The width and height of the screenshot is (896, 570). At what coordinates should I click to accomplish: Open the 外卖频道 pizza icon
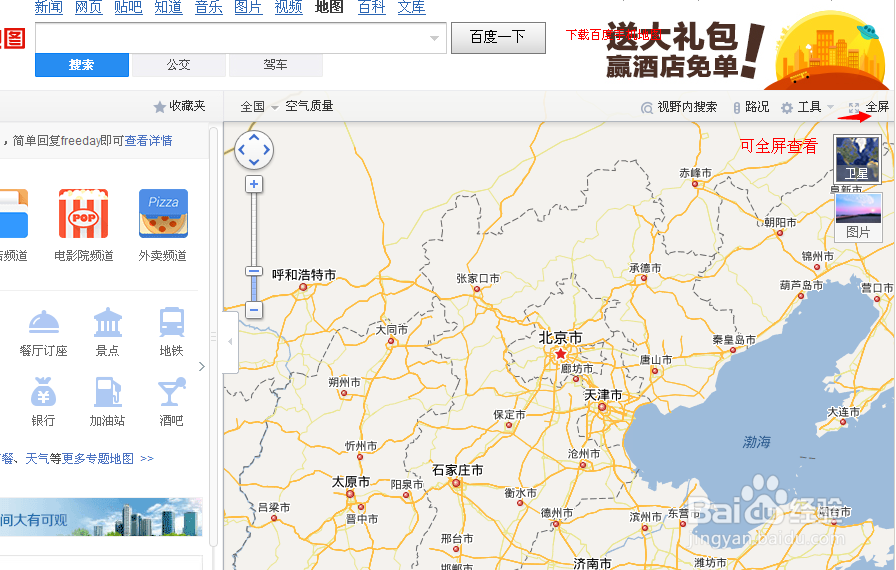(x=163, y=214)
